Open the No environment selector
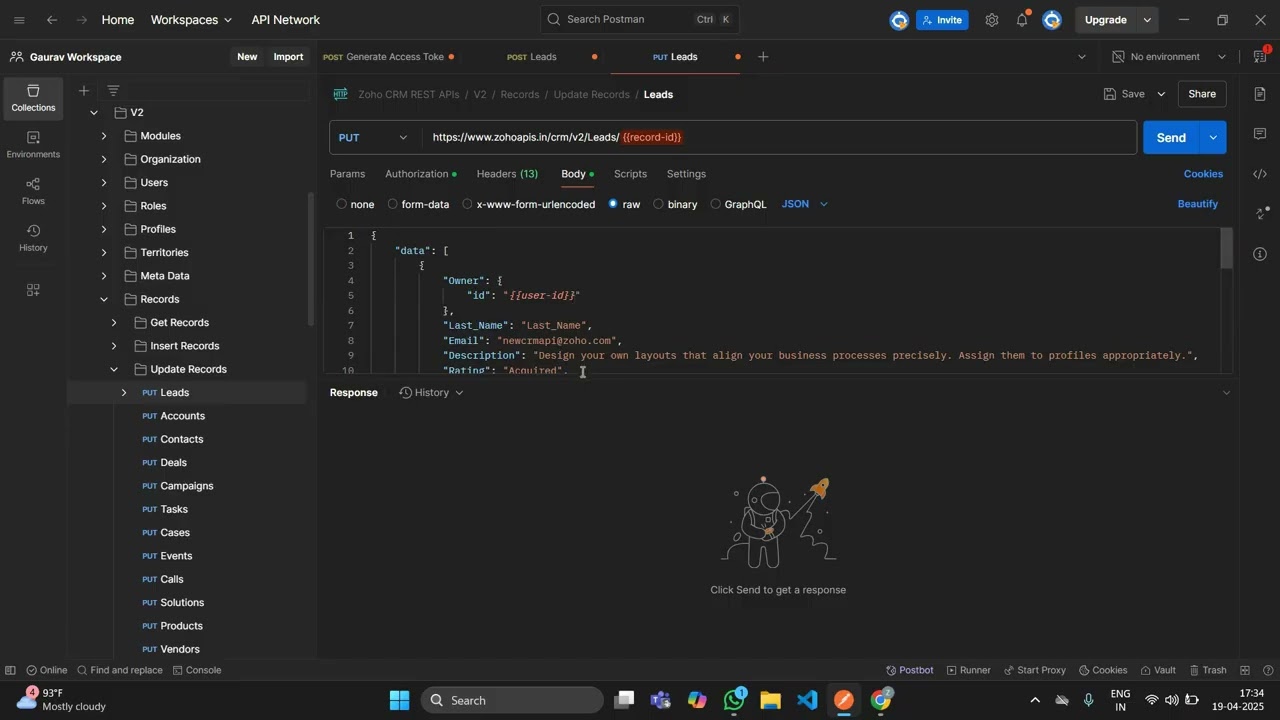 [1169, 57]
